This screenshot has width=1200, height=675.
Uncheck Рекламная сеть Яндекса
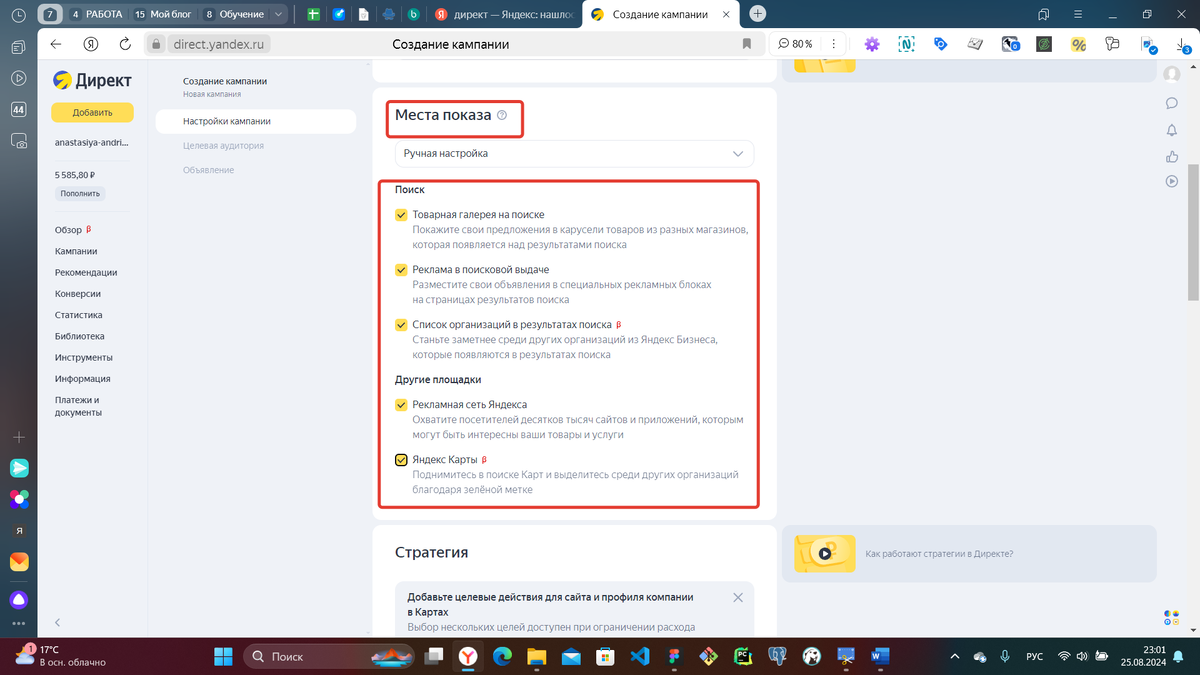pos(401,405)
